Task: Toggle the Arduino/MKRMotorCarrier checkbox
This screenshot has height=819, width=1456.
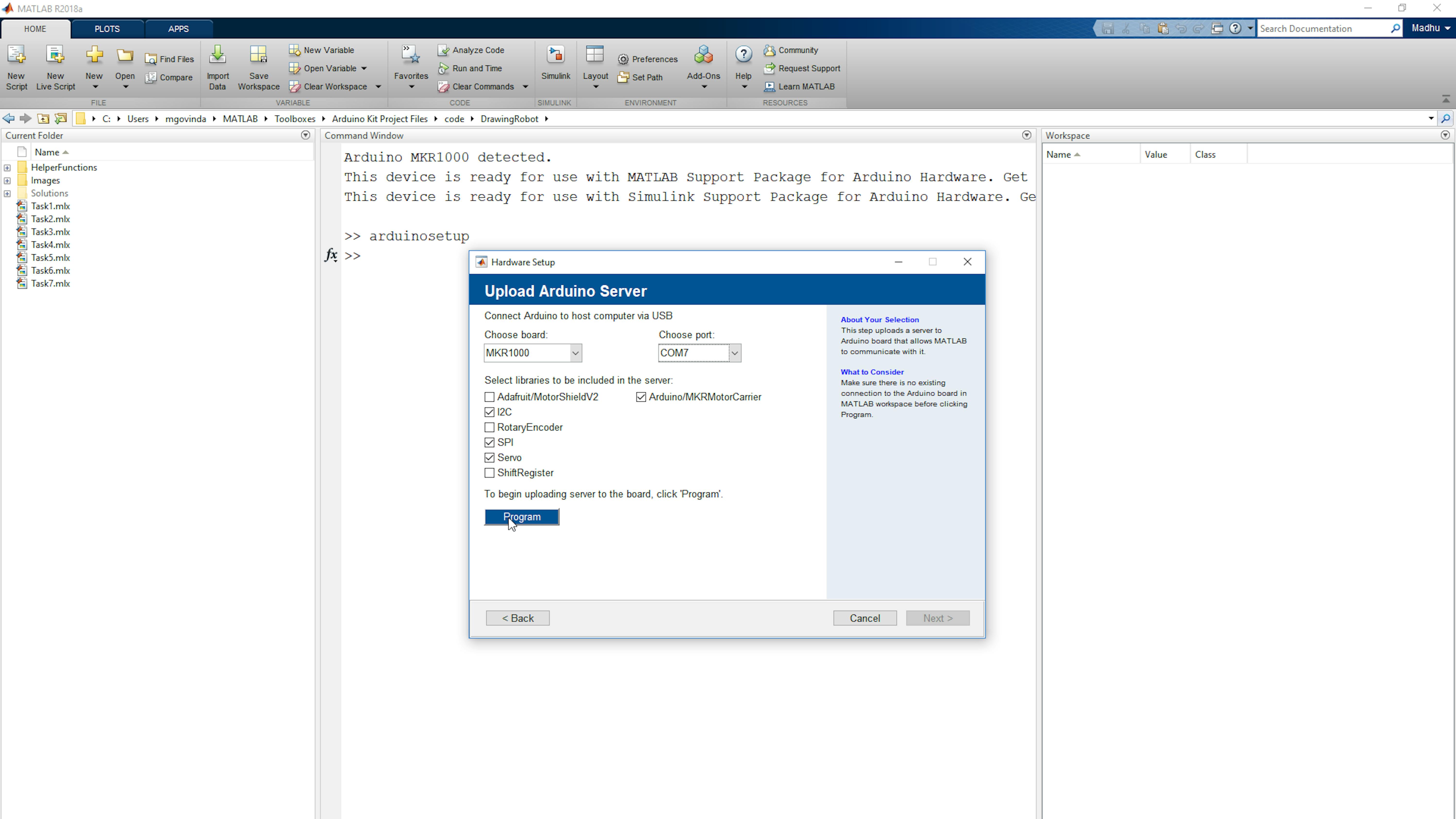Action: (x=641, y=397)
